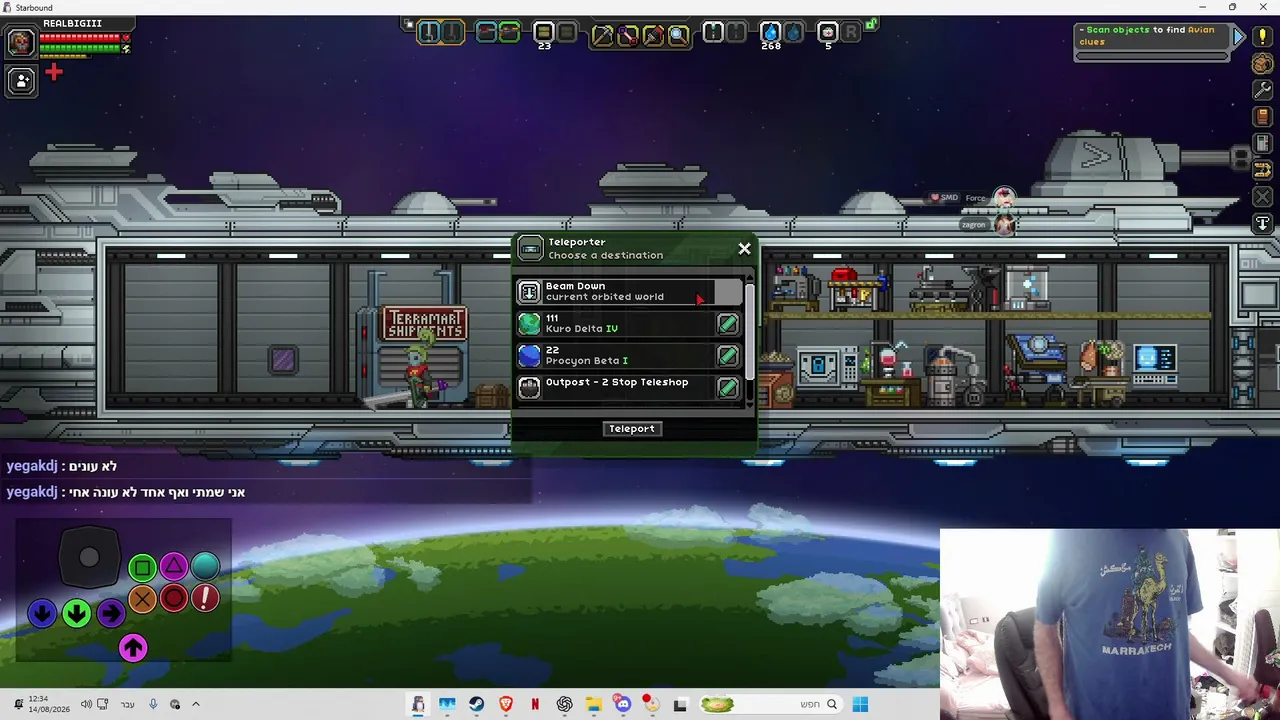Screen dimensions: 1280x720
Task: Select the first blue-framed sword hotbar slot
Action: [429, 32]
